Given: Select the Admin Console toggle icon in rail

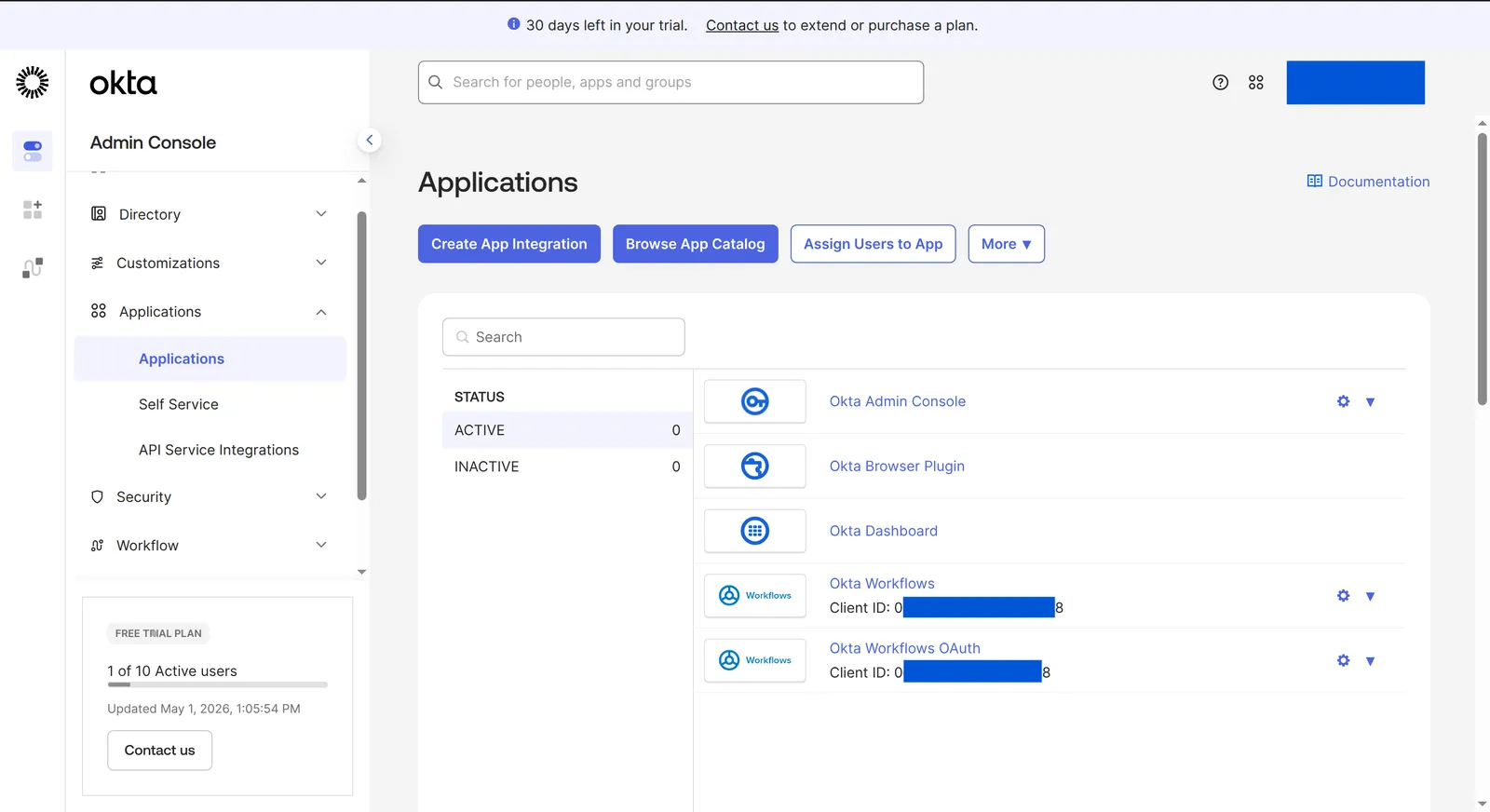Looking at the screenshot, I should coord(33,151).
